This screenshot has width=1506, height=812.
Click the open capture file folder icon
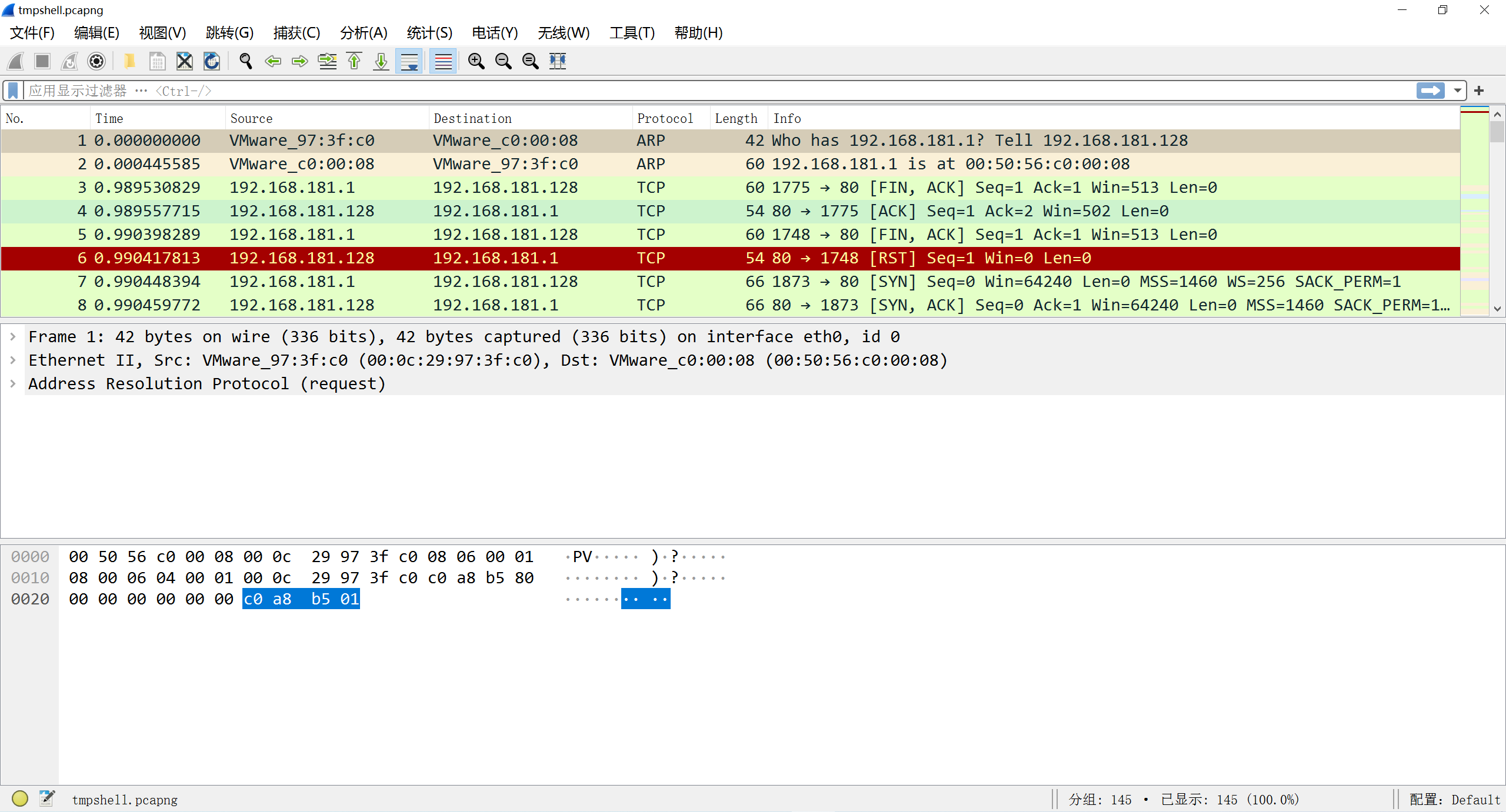pyautogui.click(x=129, y=61)
